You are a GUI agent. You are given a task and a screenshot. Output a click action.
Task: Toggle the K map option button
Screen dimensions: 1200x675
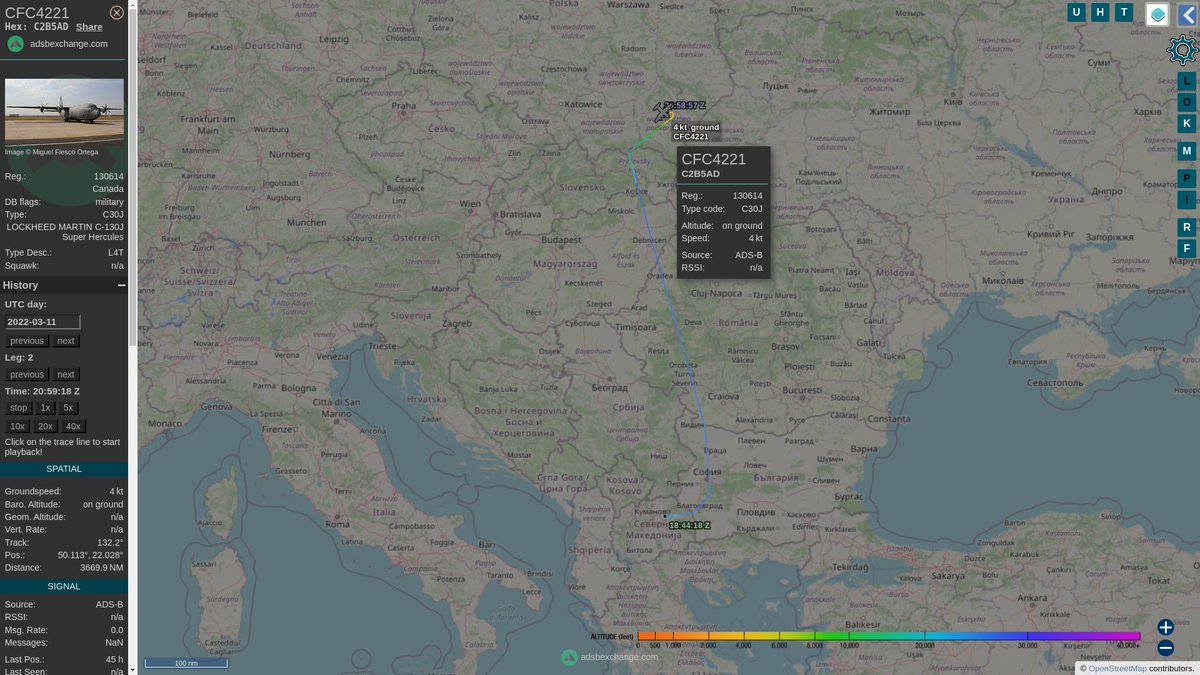coord(1187,123)
